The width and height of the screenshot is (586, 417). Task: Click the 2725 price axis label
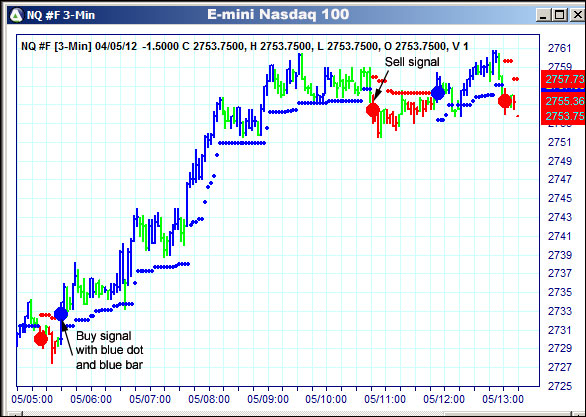559,386
